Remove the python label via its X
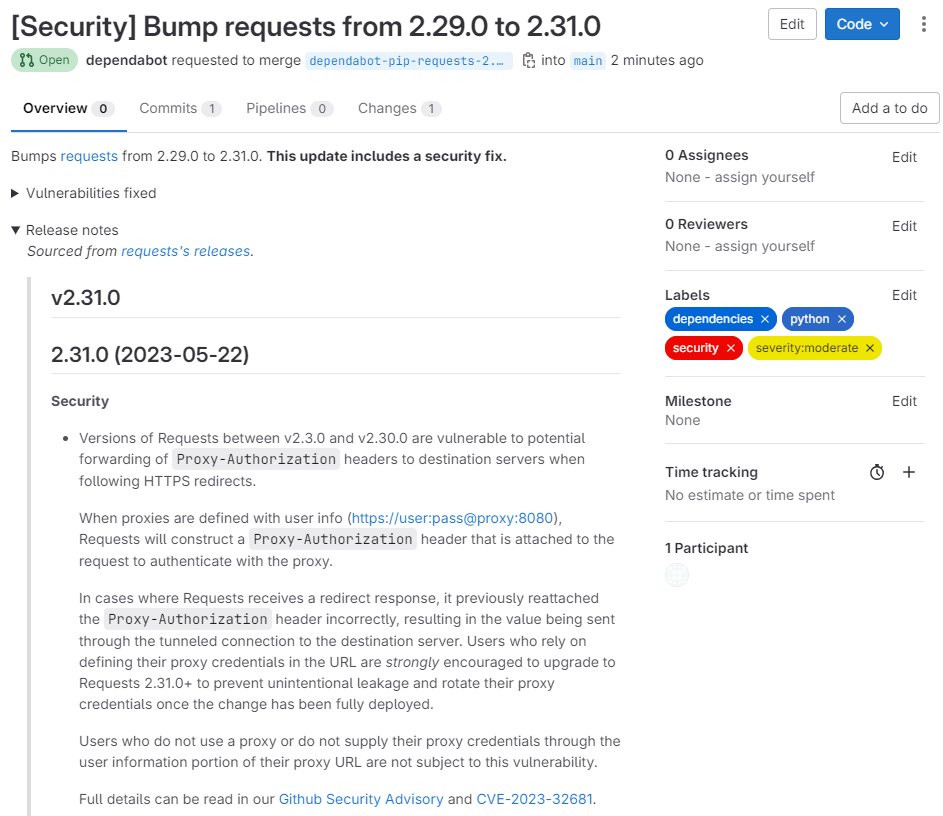Image resolution: width=943 pixels, height=816 pixels. pos(842,319)
